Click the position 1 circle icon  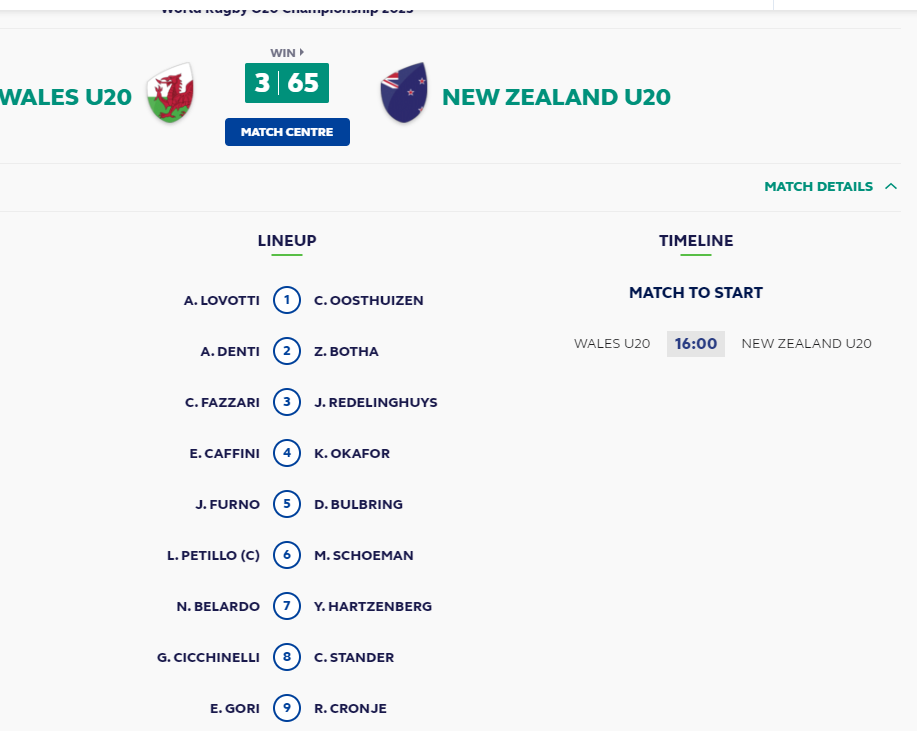(x=287, y=300)
